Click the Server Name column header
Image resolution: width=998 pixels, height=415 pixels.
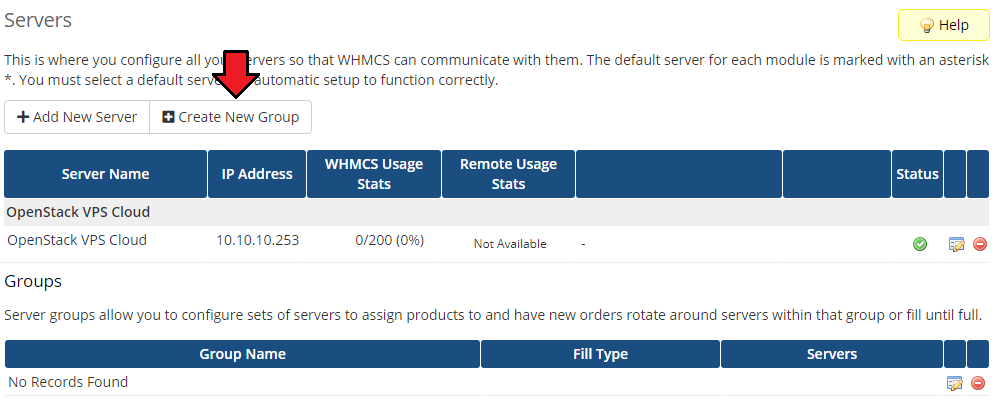[x=105, y=174]
